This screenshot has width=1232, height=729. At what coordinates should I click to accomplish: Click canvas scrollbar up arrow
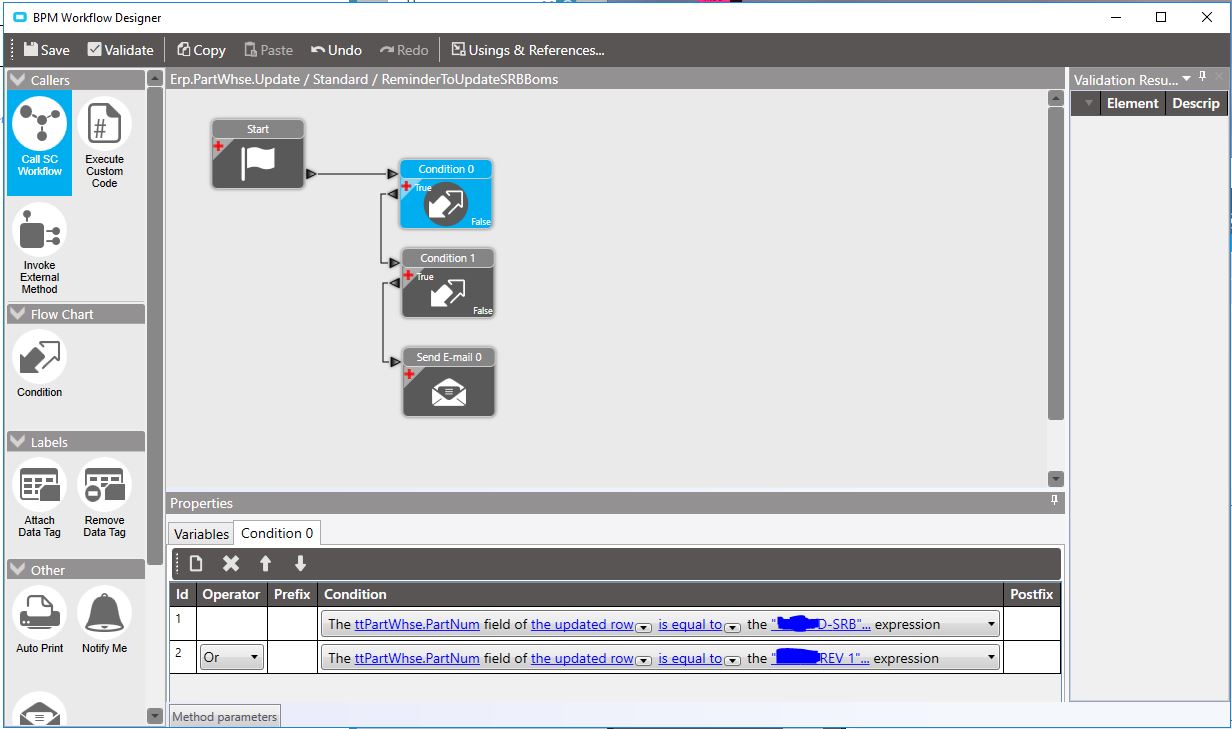[x=1055, y=98]
